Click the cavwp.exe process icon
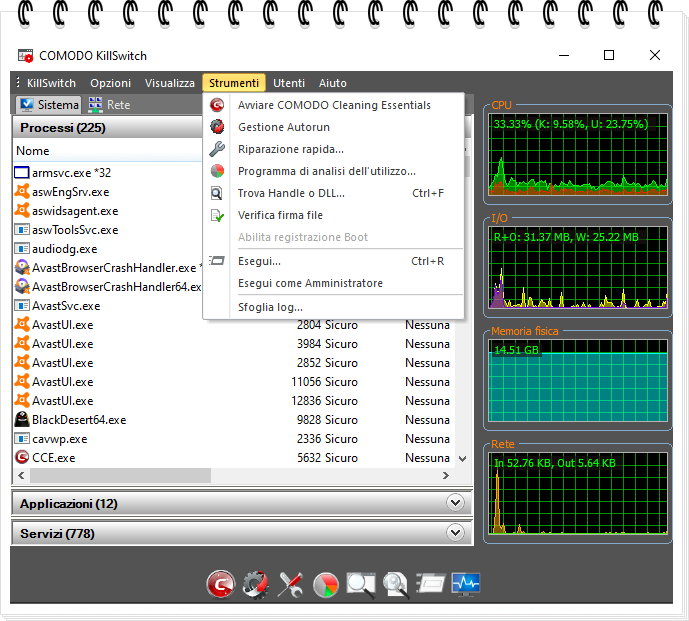This screenshot has height=621, width=689. tap(22, 438)
